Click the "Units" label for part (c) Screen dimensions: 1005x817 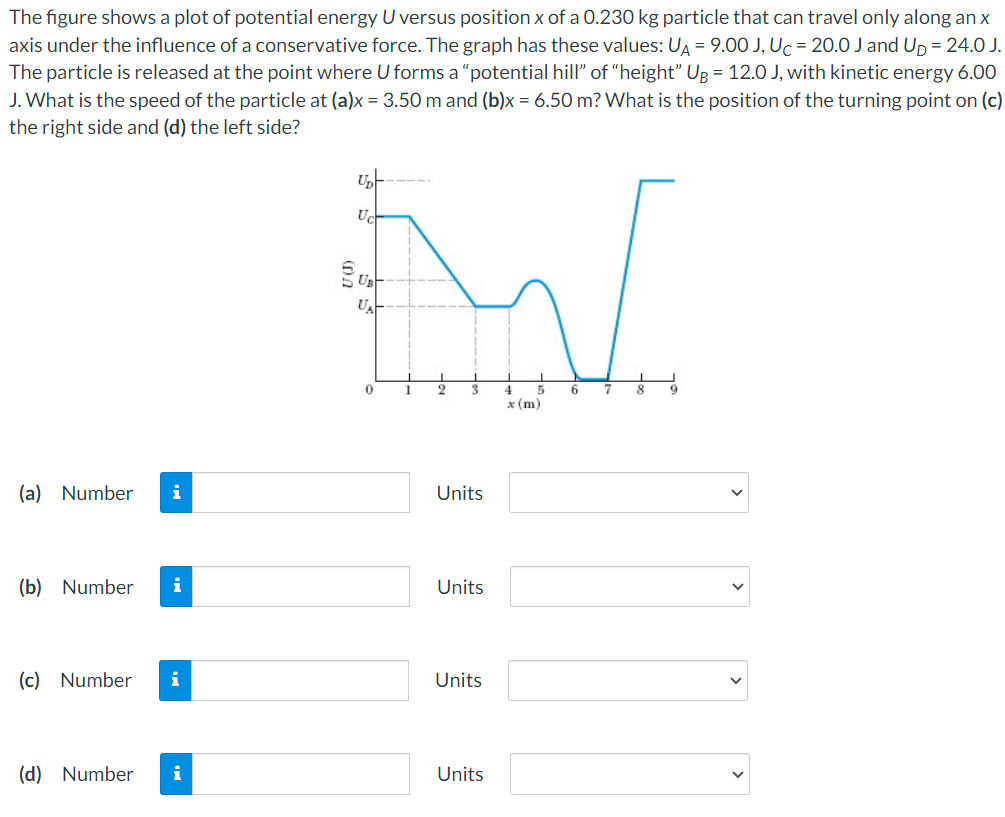[x=458, y=680]
